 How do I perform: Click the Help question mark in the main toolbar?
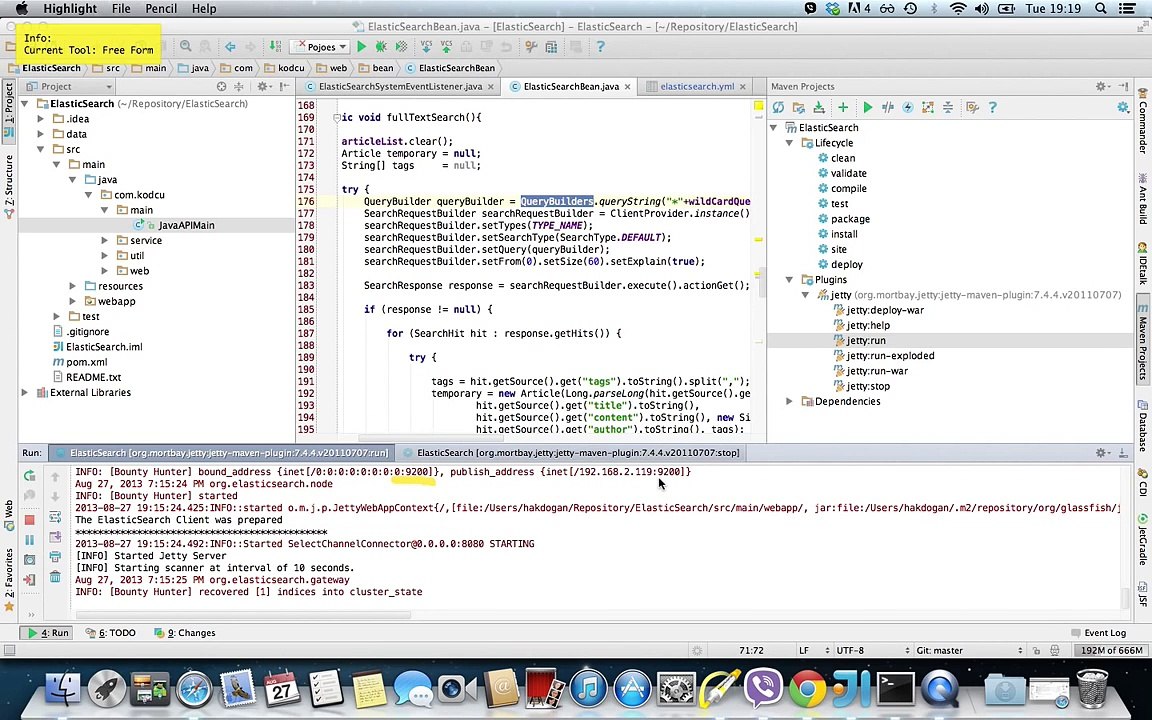click(x=600, y=47)
